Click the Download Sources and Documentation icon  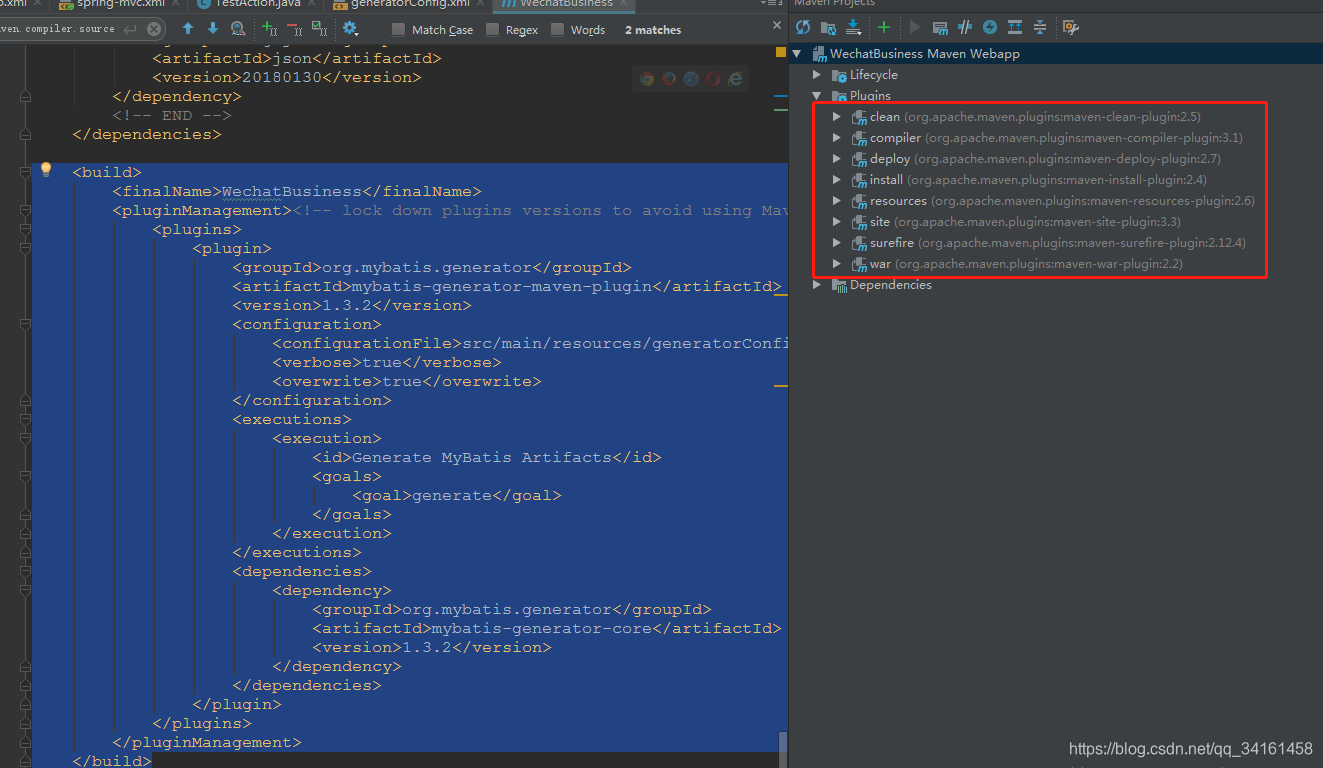point(853,27)
